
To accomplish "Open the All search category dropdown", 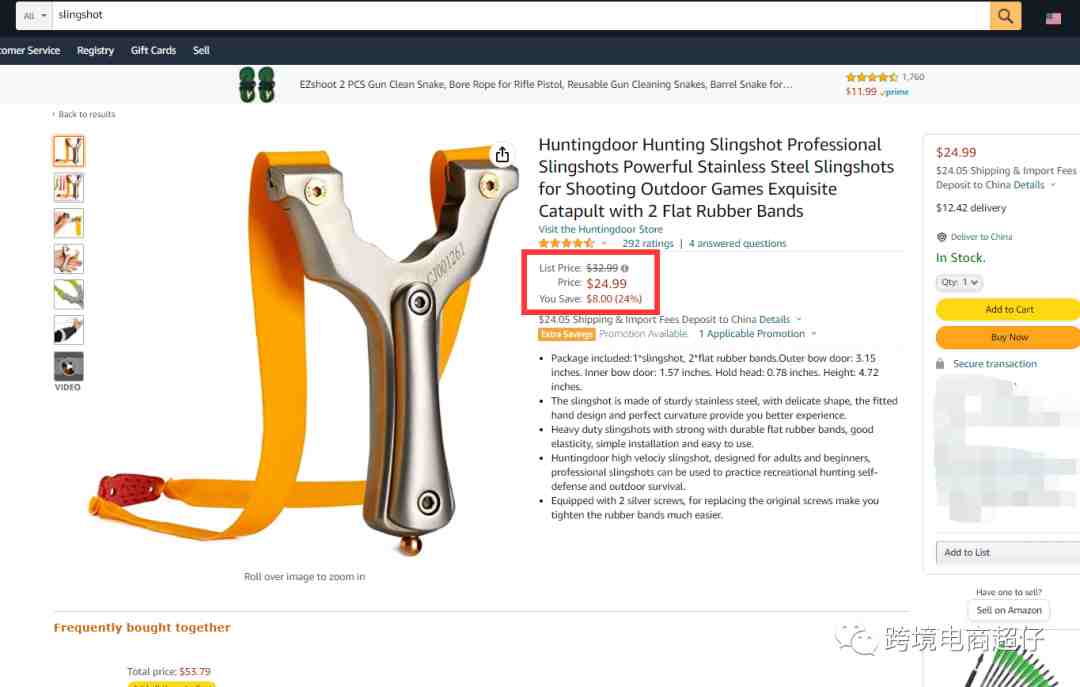I will click(x=34, y=15).
